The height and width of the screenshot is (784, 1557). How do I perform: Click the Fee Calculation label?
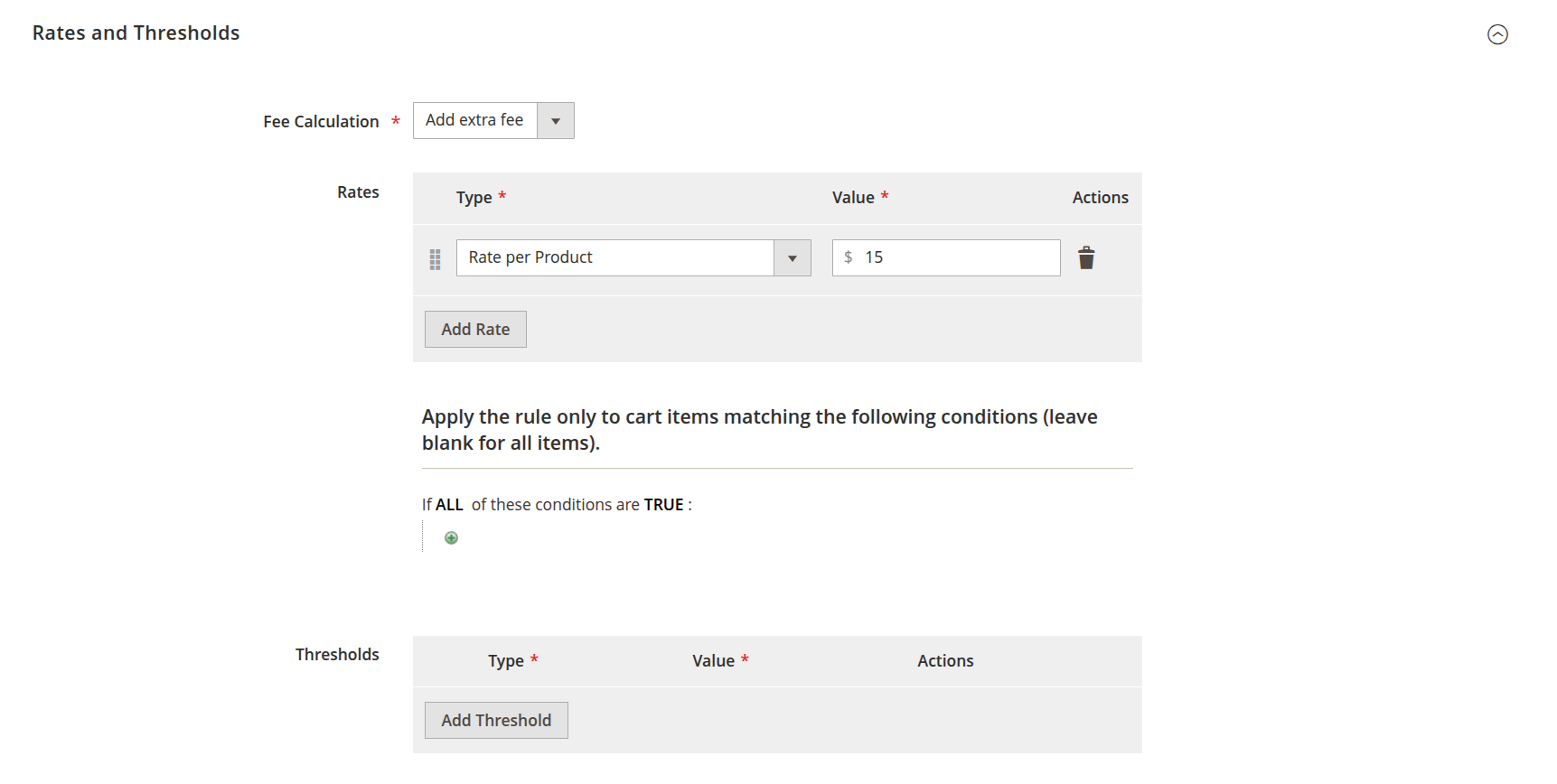[x=321, y=122]
